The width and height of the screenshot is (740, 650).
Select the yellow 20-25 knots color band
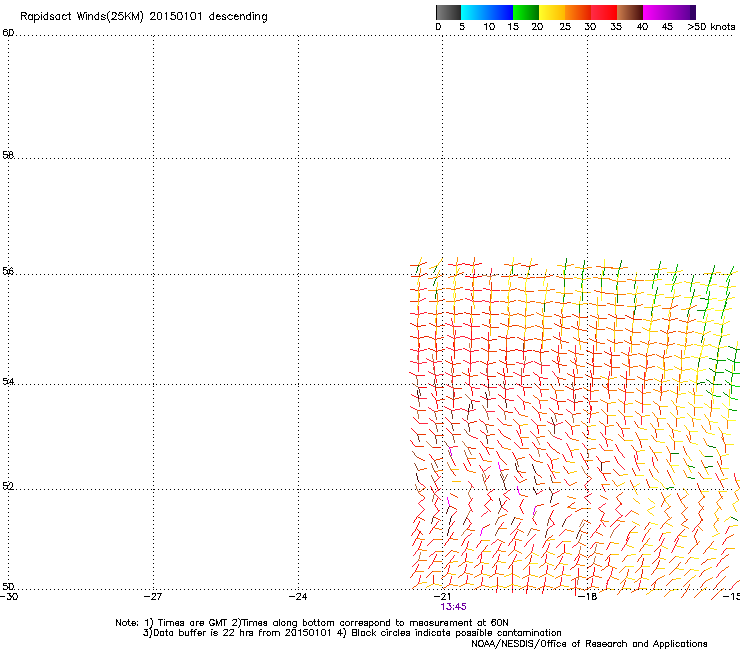tap(552, 12)
